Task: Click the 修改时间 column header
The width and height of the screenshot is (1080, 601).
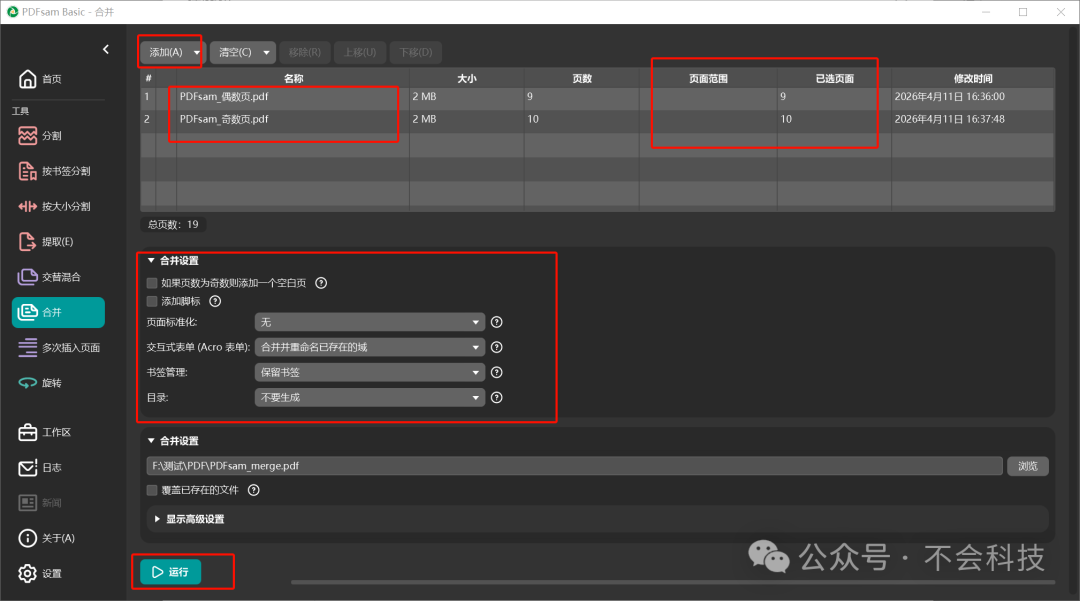Action: click(973, 78)
